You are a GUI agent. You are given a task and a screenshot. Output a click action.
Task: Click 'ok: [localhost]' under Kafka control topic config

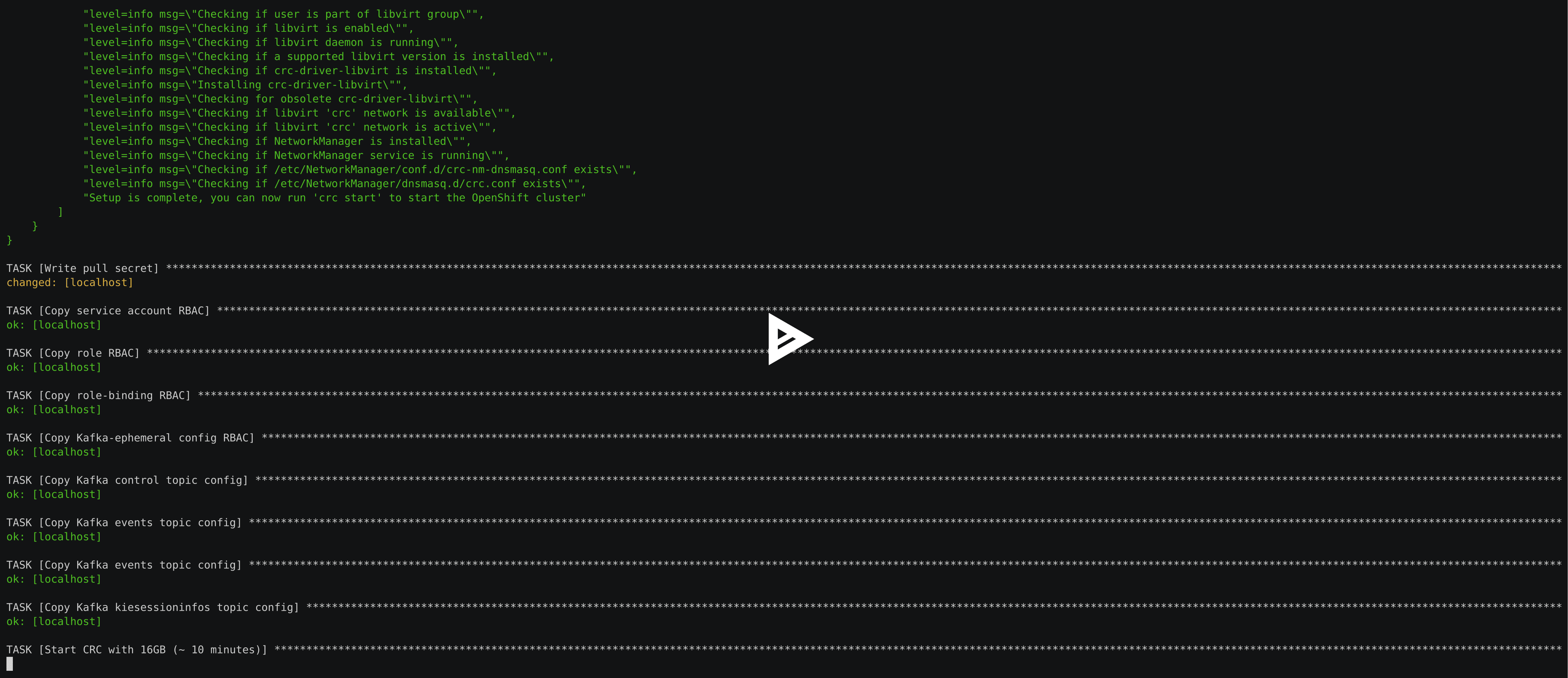tap(54, 494)
